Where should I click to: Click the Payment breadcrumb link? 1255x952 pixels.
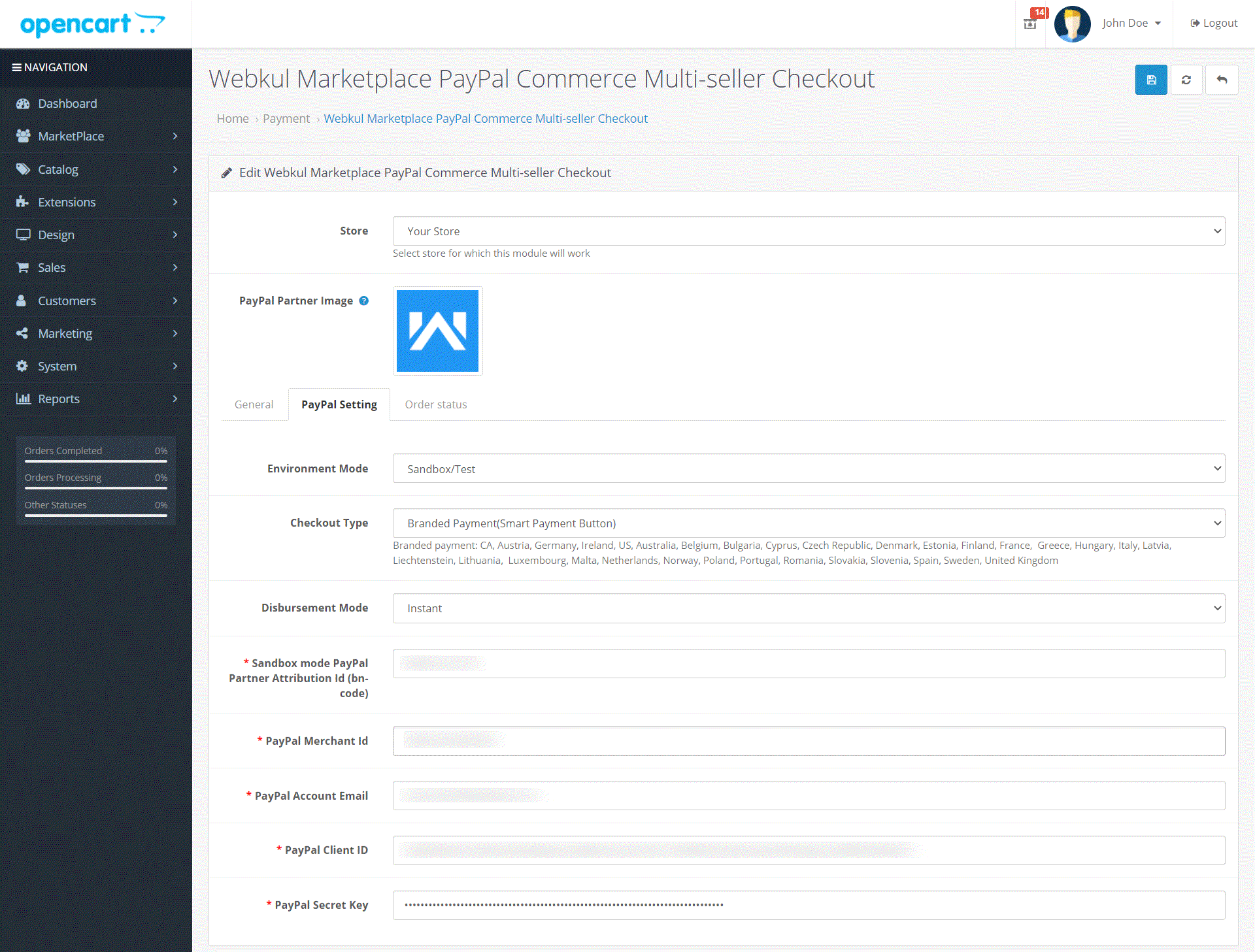click(x=286, y=118)
